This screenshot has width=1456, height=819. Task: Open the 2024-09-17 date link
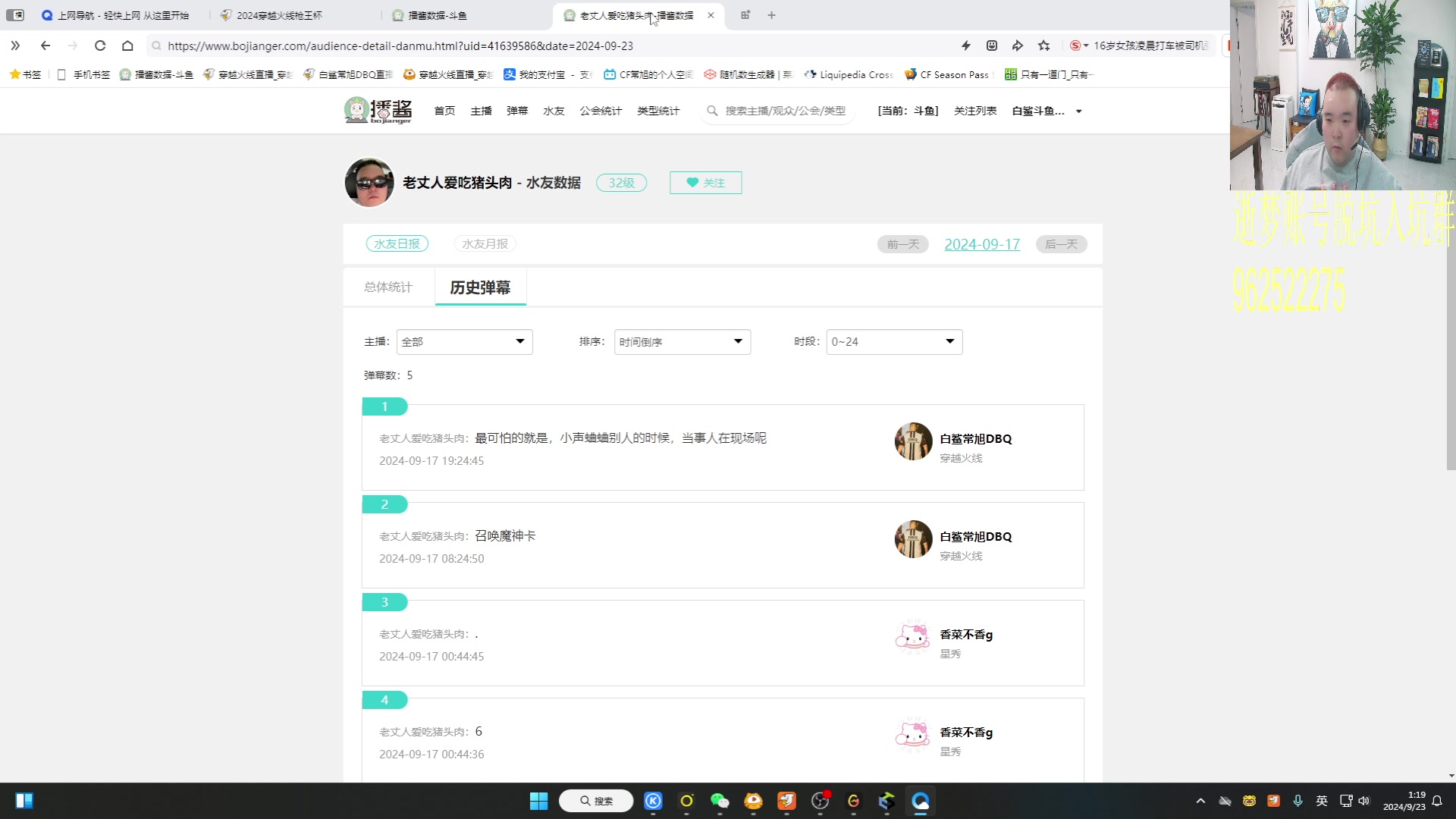982,244
